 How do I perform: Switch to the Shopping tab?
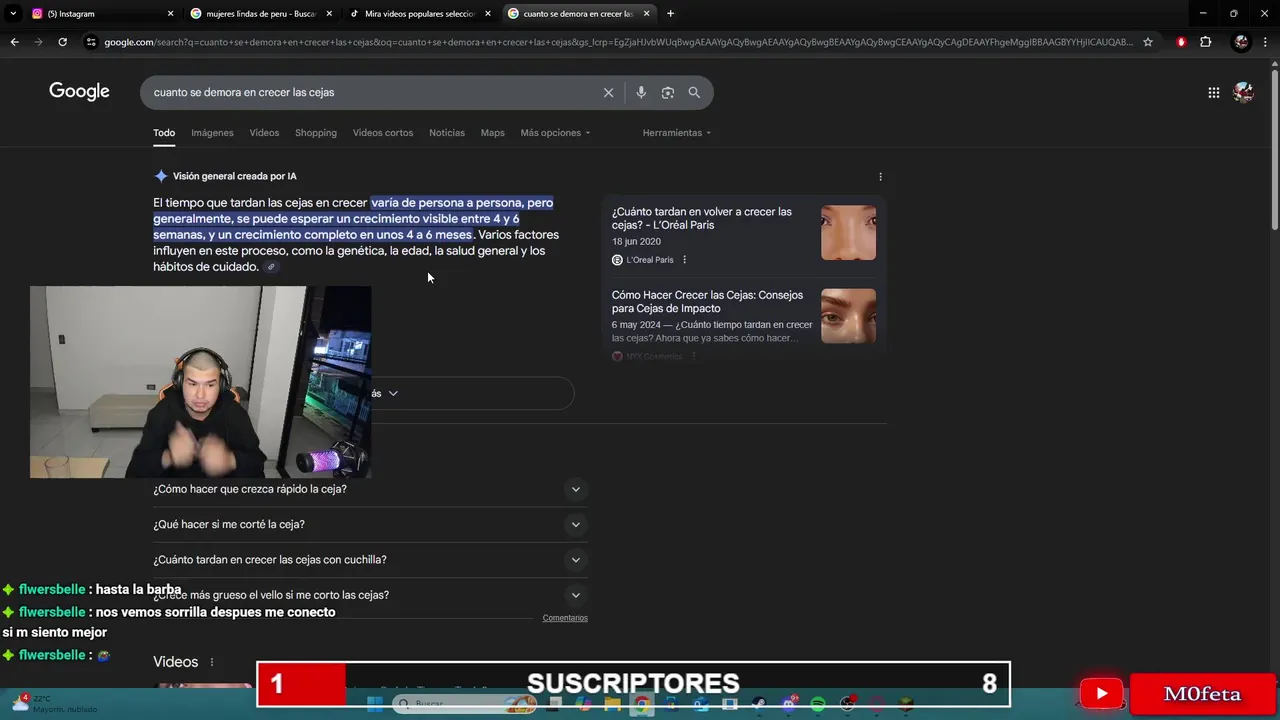point(316,132)
